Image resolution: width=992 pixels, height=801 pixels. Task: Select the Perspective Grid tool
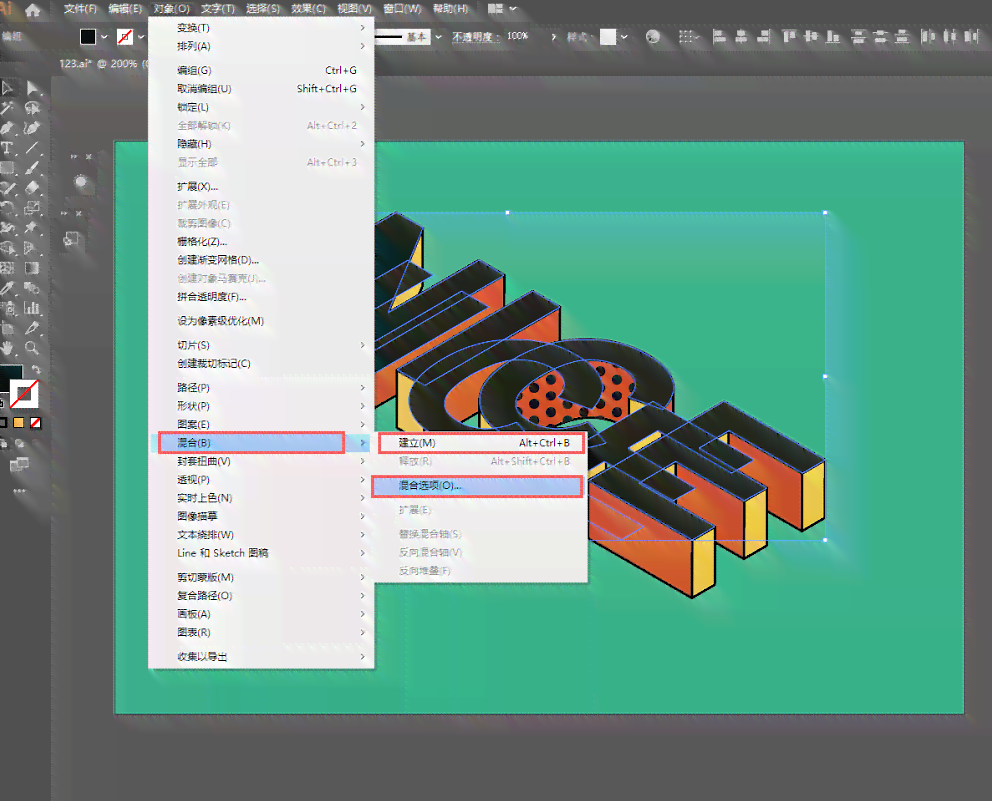[x=32, y=248]
